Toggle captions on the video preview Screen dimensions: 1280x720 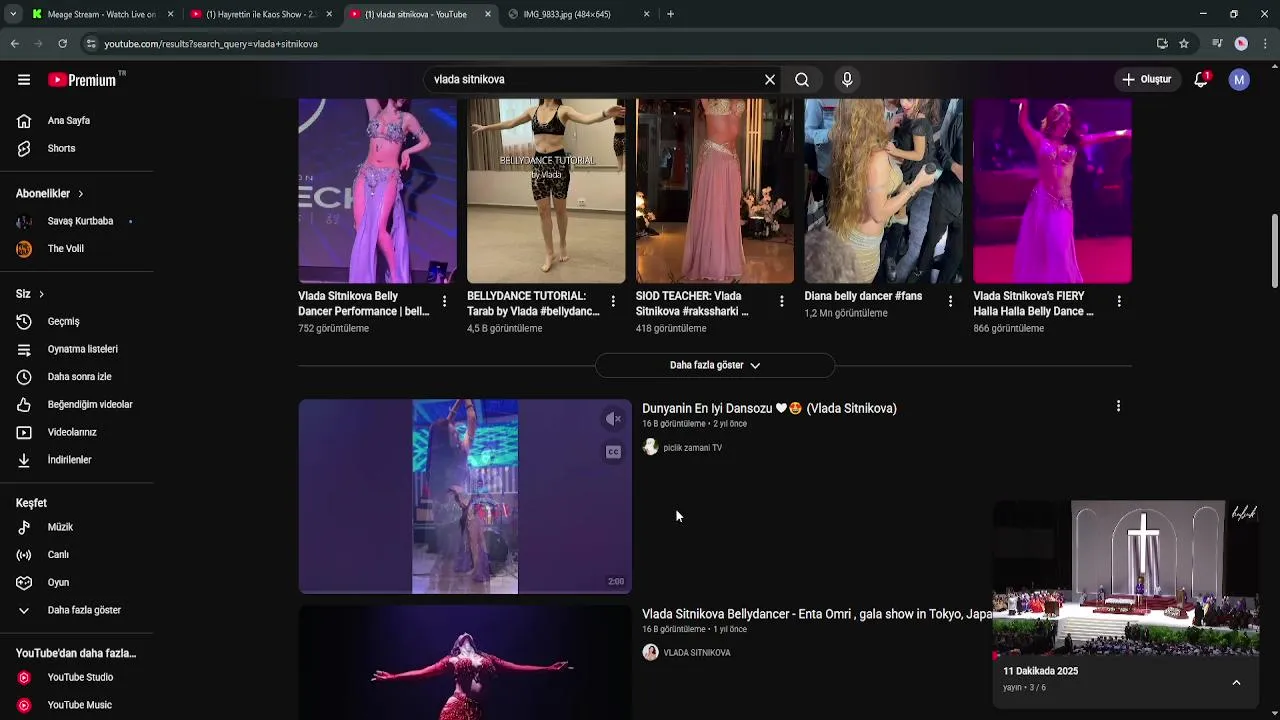614,452
